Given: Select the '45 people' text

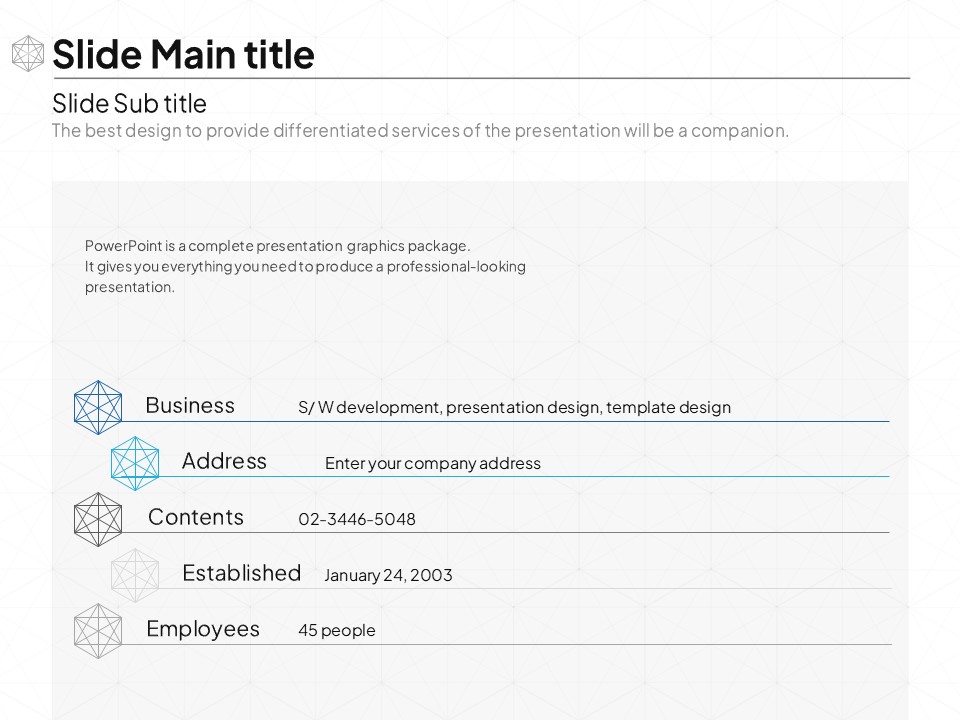Looking at the screenshot, I should 337,630.
